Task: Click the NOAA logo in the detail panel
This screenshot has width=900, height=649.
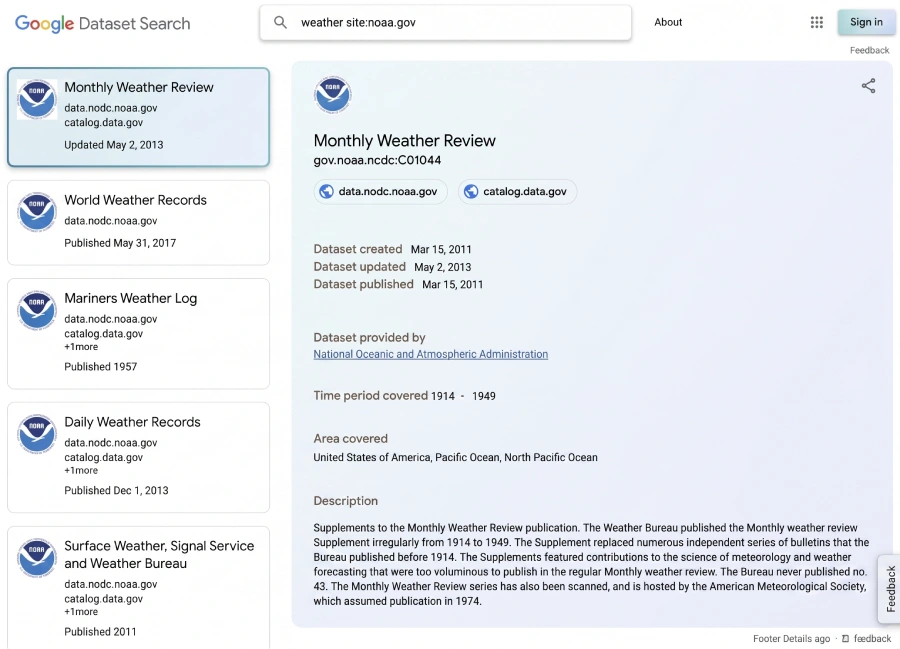Action: [333, 94]
